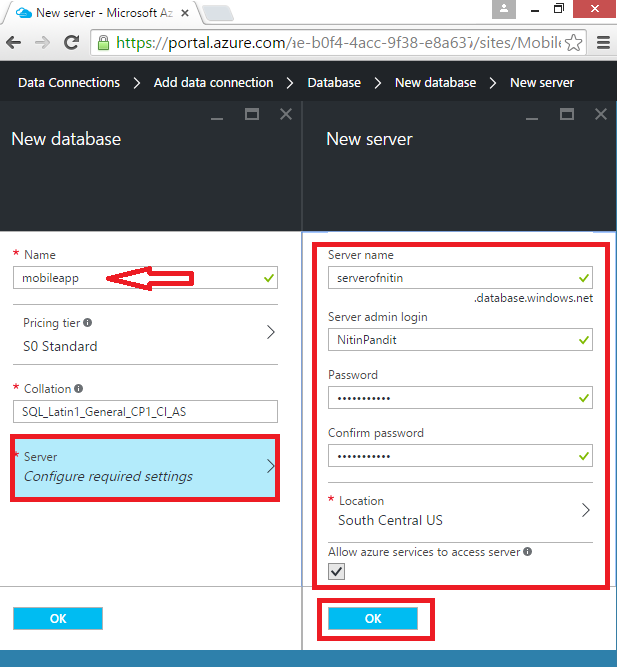Screen dimensions: 617x667
Task: Go to Database breadcrumb
Action: pos(334,83)
